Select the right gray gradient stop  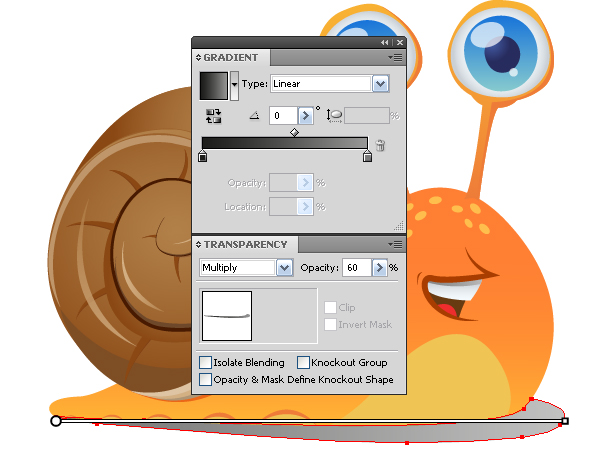367,156
